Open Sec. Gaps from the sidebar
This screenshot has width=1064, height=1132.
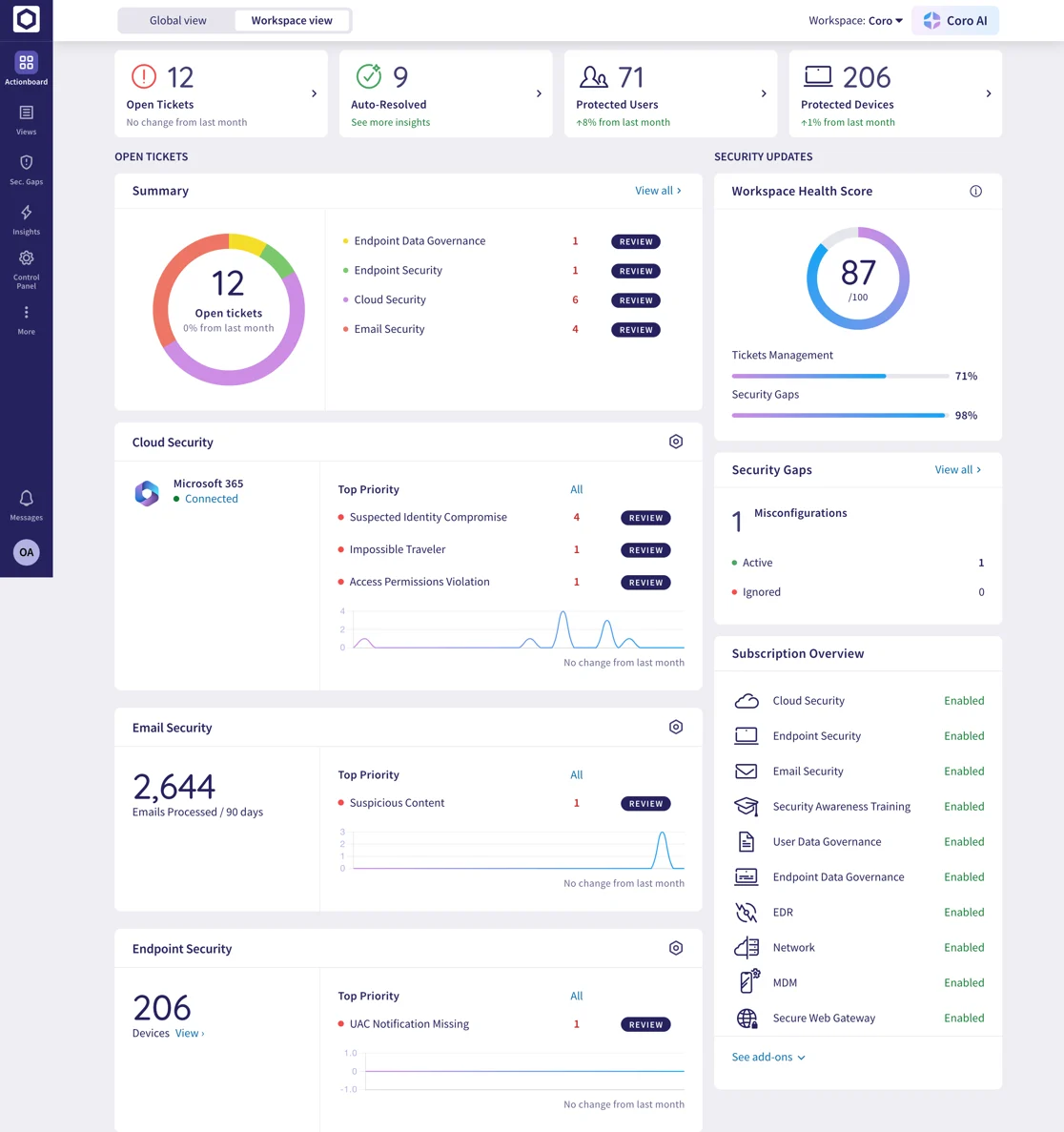pyautogui.click(x=26, y=168)
